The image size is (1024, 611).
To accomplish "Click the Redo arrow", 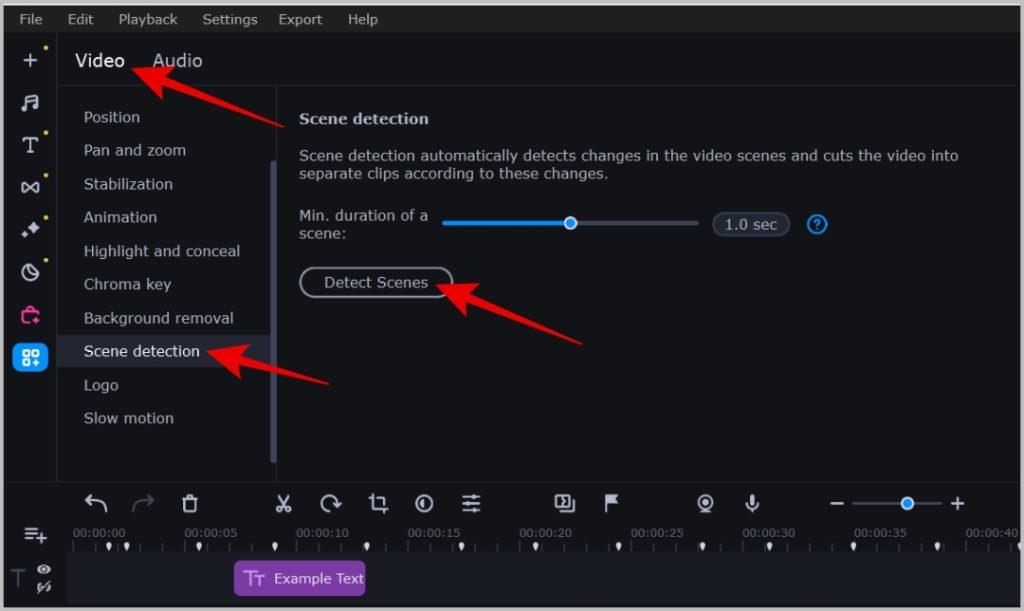I will (x=142, y=503).
